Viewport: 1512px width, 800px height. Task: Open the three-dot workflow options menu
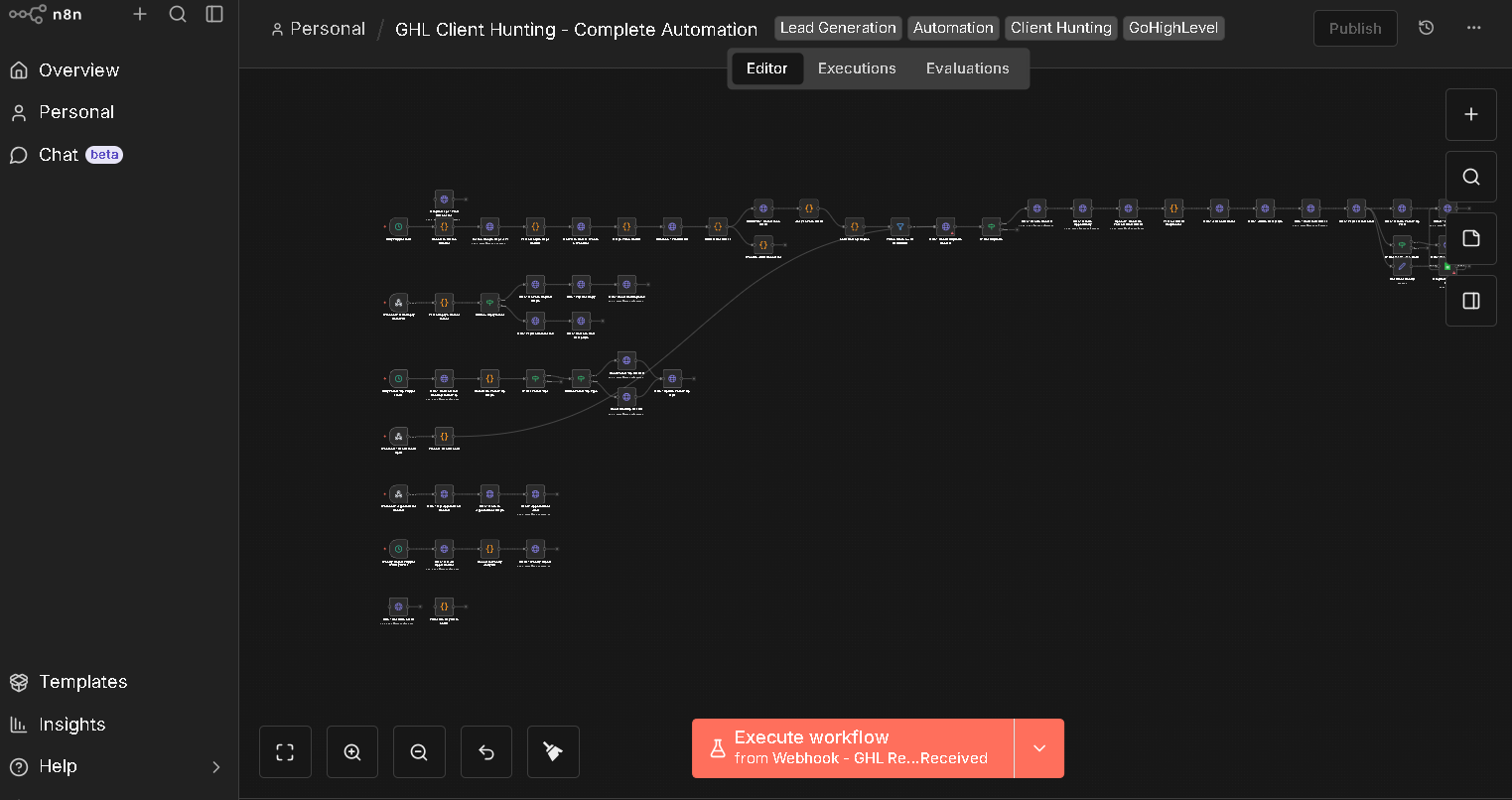point(1474,28)
